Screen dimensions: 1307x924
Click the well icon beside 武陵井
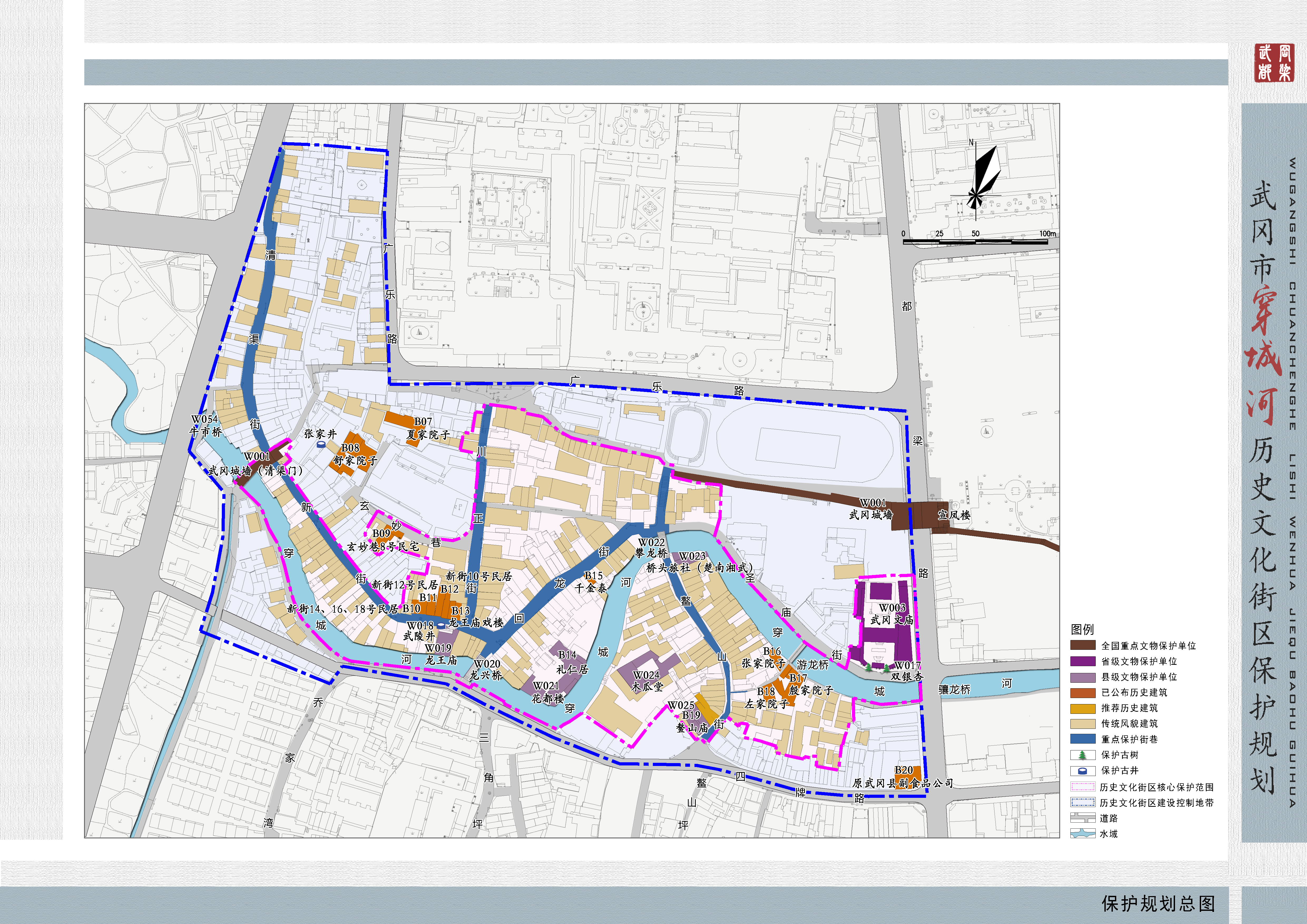pos(440,626)
